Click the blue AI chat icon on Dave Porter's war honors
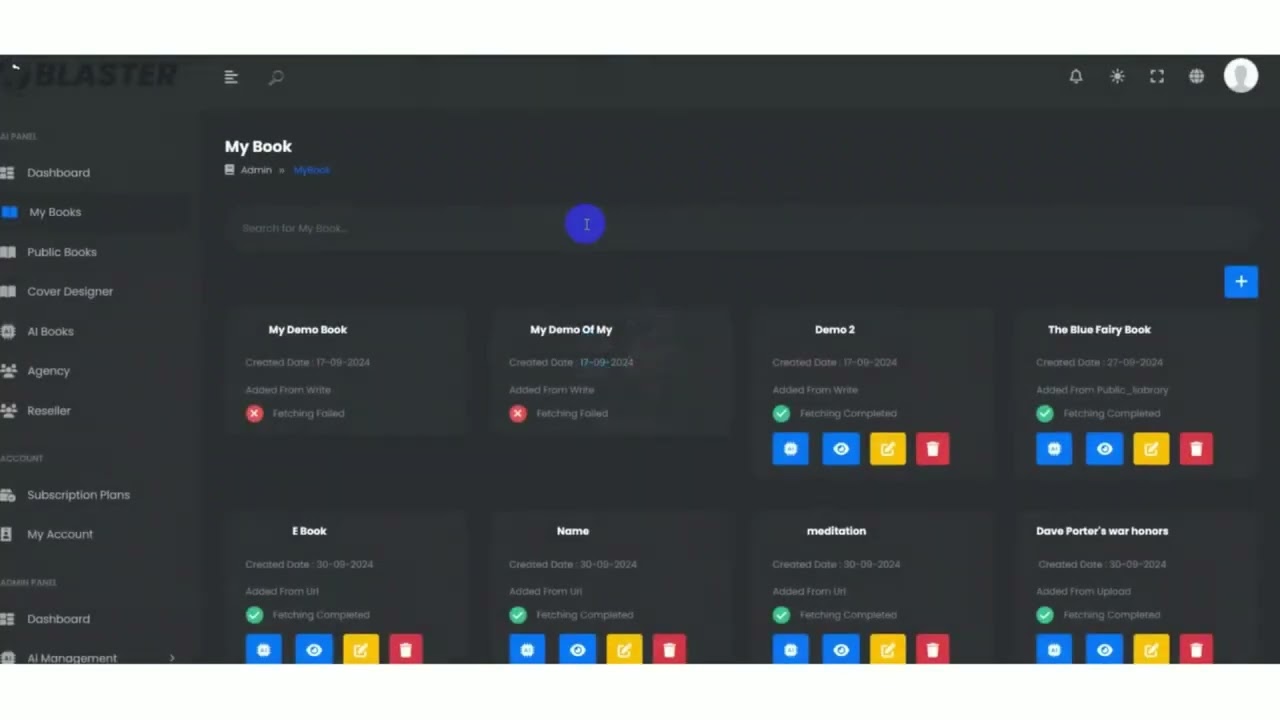Screen dimensions: 1280x720 click(1054, 649)
